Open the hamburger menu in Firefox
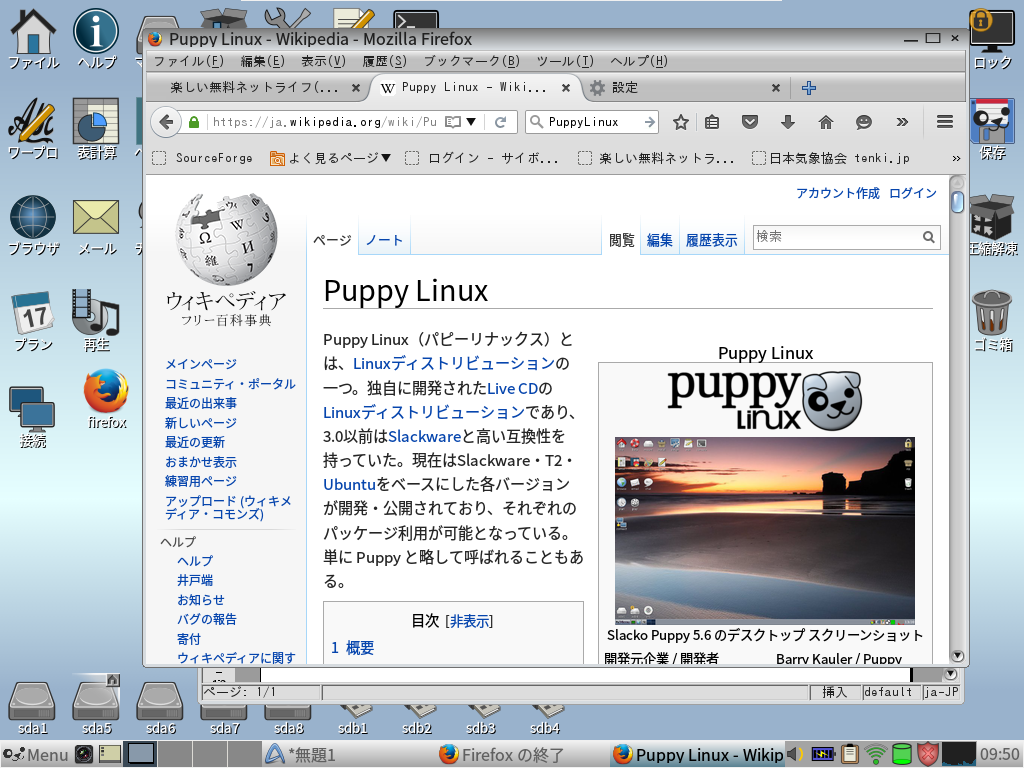1024x768 pixels. coord(944,122)
